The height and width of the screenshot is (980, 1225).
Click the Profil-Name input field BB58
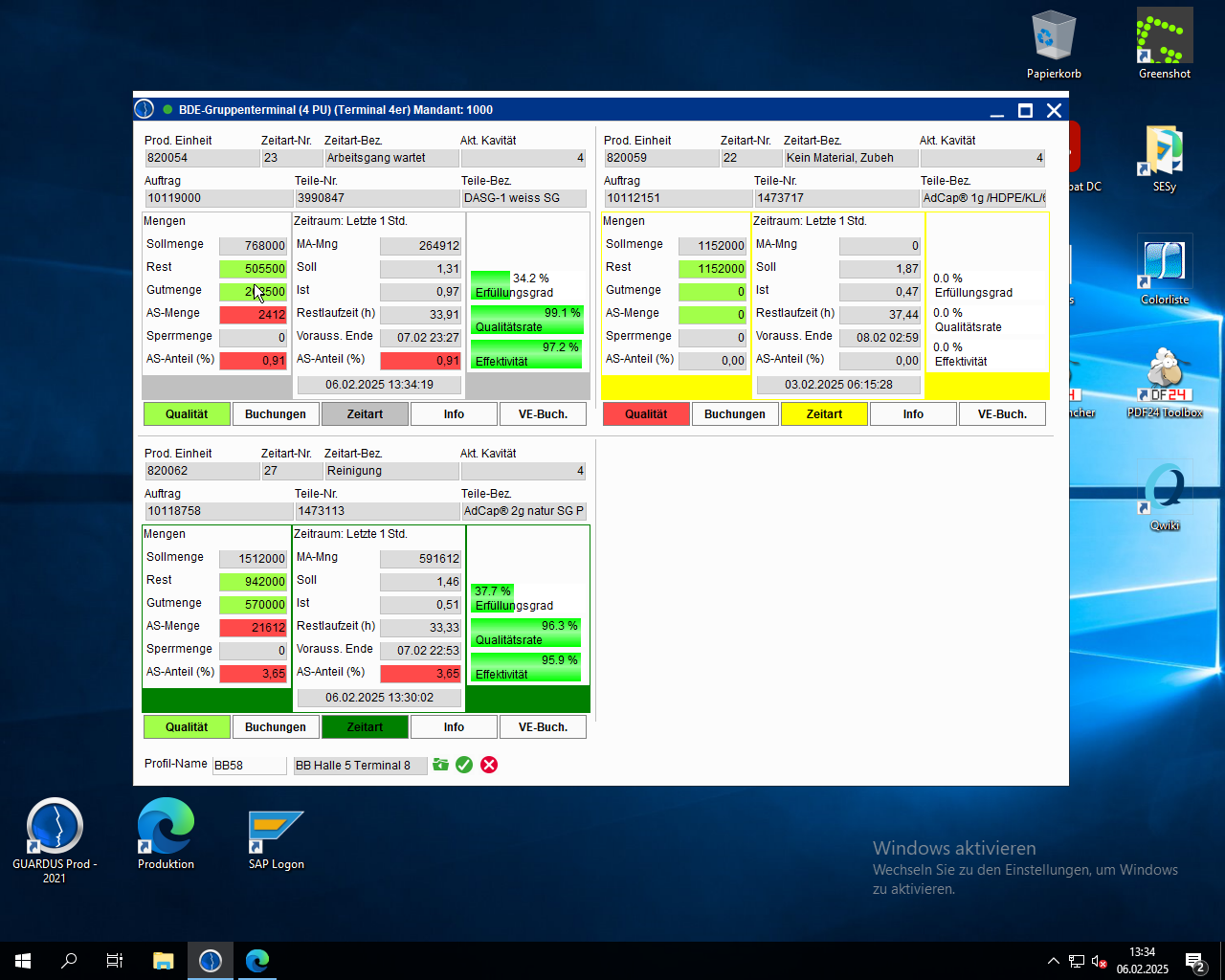249,766
